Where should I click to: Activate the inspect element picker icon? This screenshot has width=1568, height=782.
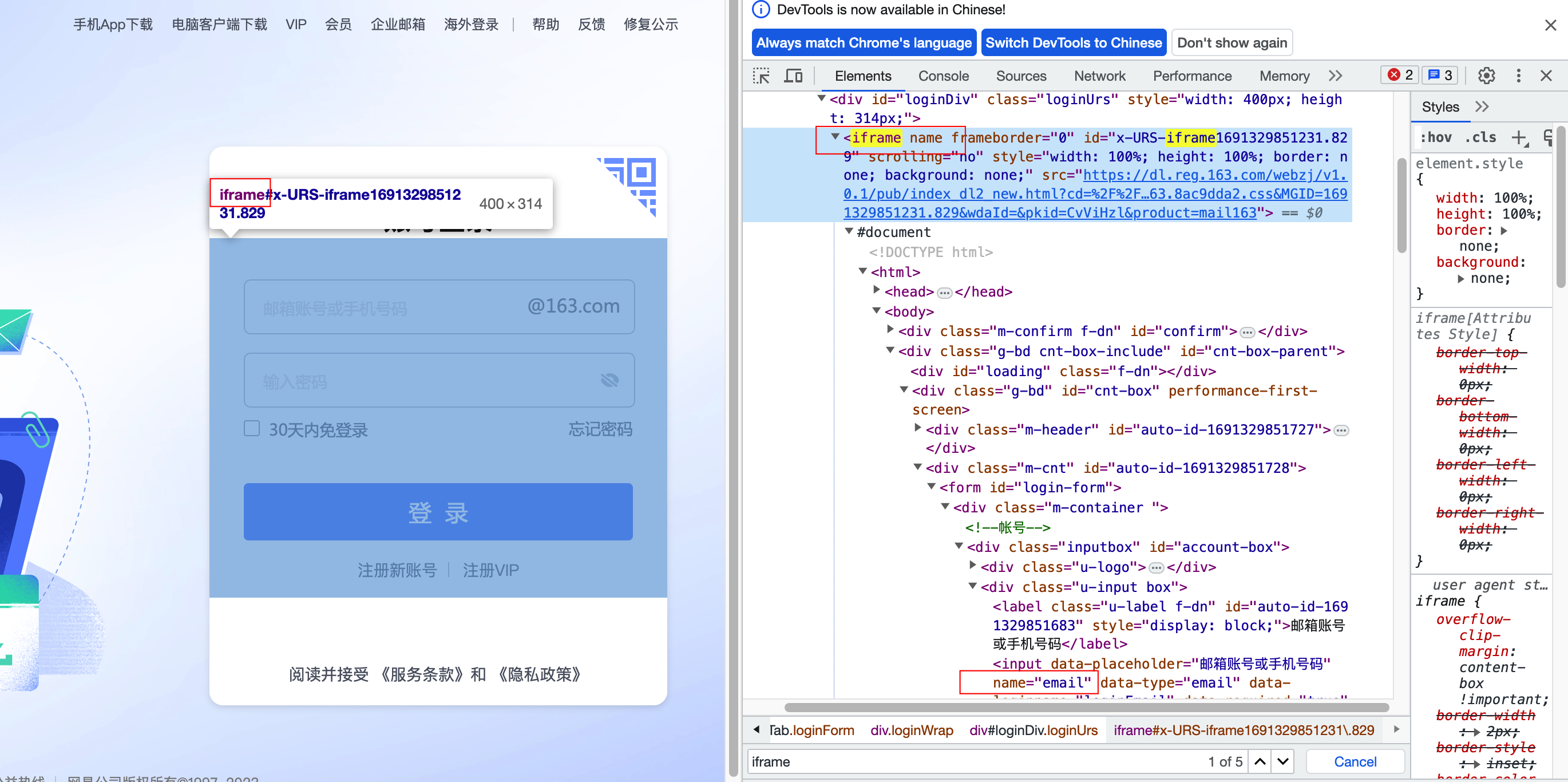tap(761, 76)
